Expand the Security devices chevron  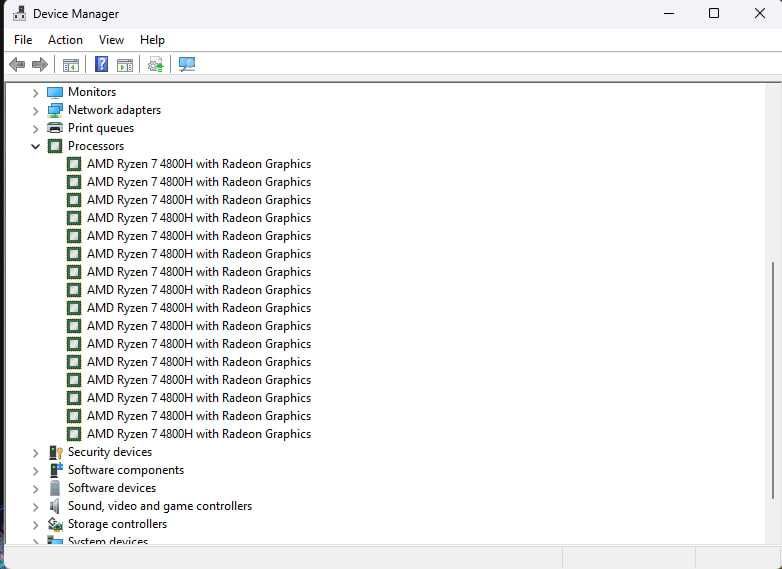pyautogui.click(x=35, y=453)
